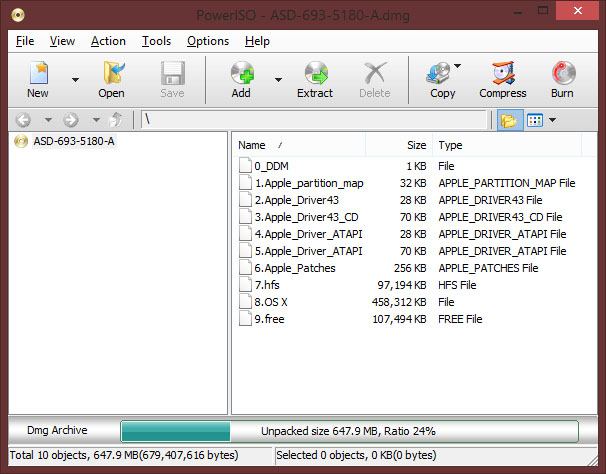Click the Open file toolbar icon

113,73
